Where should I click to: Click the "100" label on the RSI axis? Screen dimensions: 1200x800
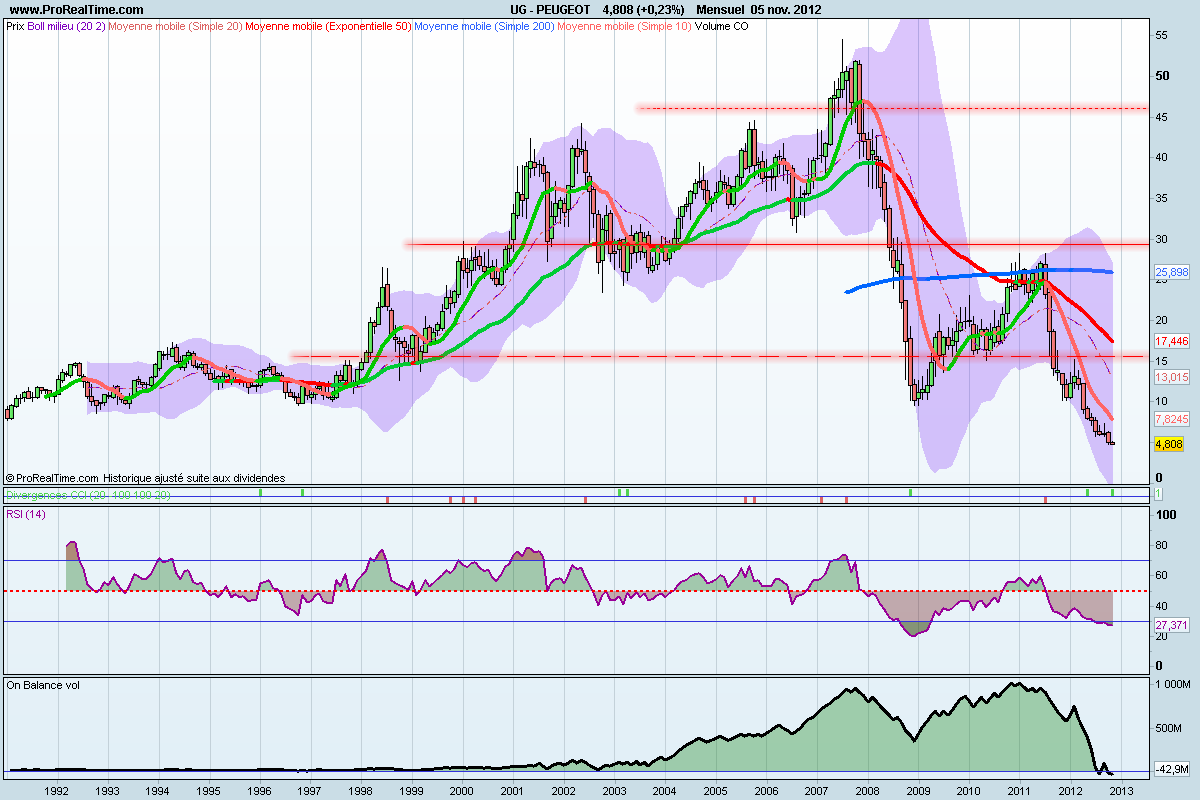point(1164,515)
